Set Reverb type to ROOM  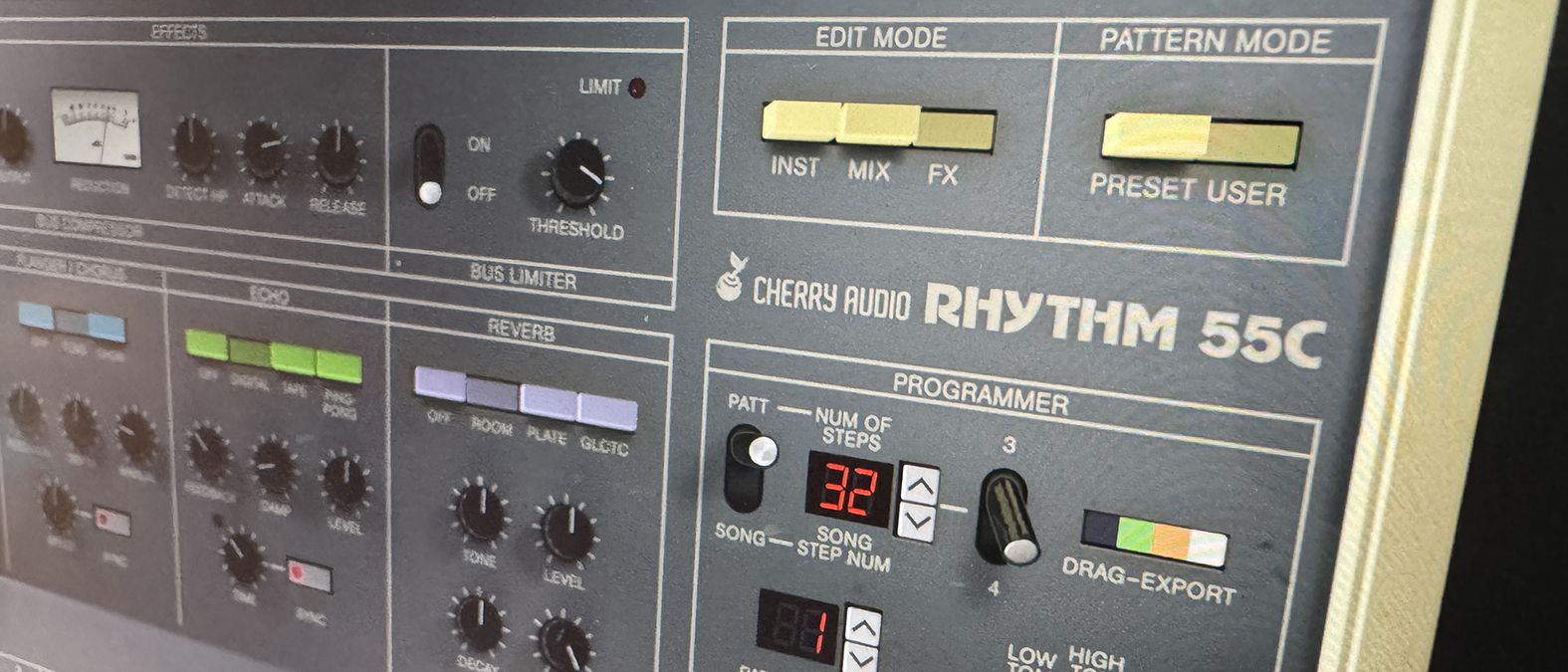pyautogui.click(x=493, y=393)
